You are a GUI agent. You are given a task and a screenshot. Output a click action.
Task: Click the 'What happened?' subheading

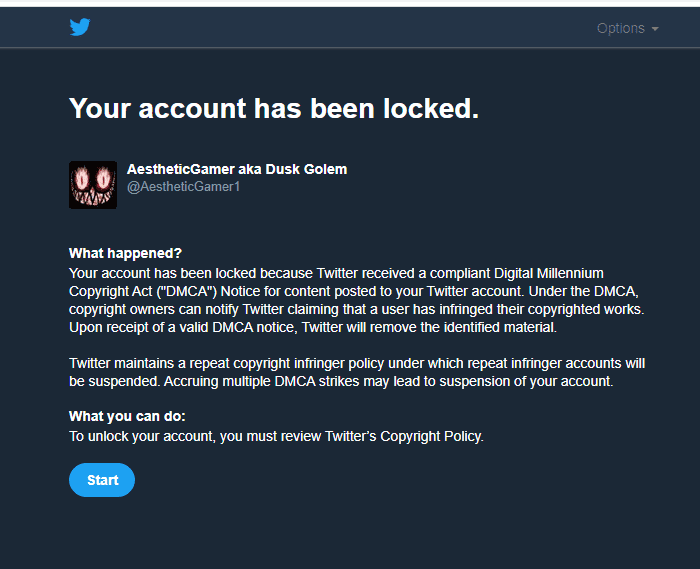(x=125, y=254)
